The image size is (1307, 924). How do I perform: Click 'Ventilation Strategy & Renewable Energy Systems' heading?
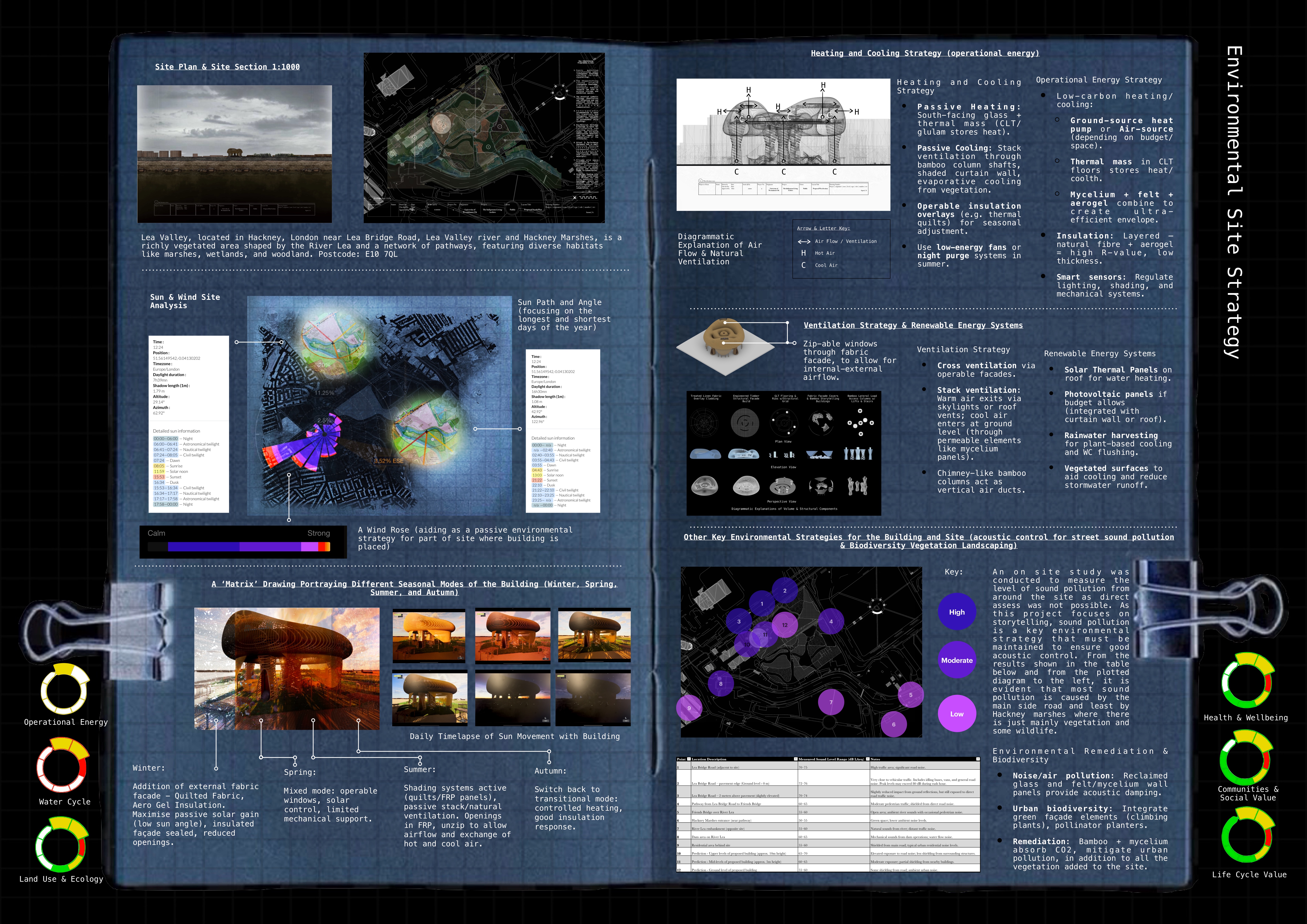tap(913, 325)
